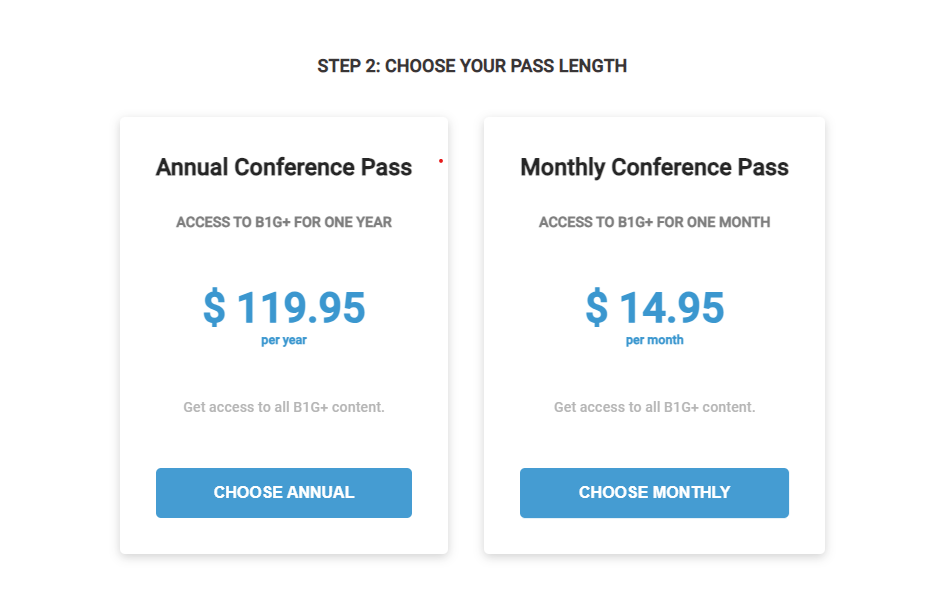945x612 pixels.
Task: Click the CHOOSE ANNUAL button
Action: click(284, 492)
